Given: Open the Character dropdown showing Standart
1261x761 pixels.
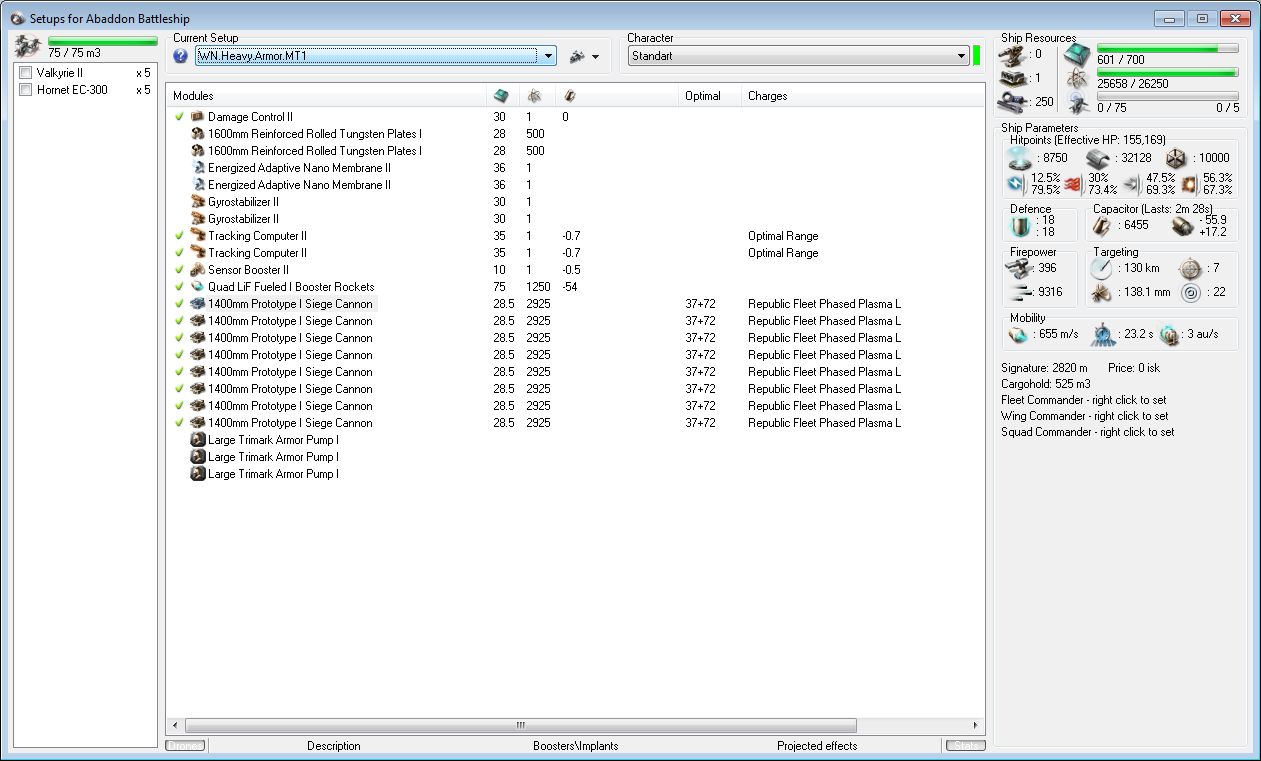Looking at the screenshot, I should click(798, 56).
